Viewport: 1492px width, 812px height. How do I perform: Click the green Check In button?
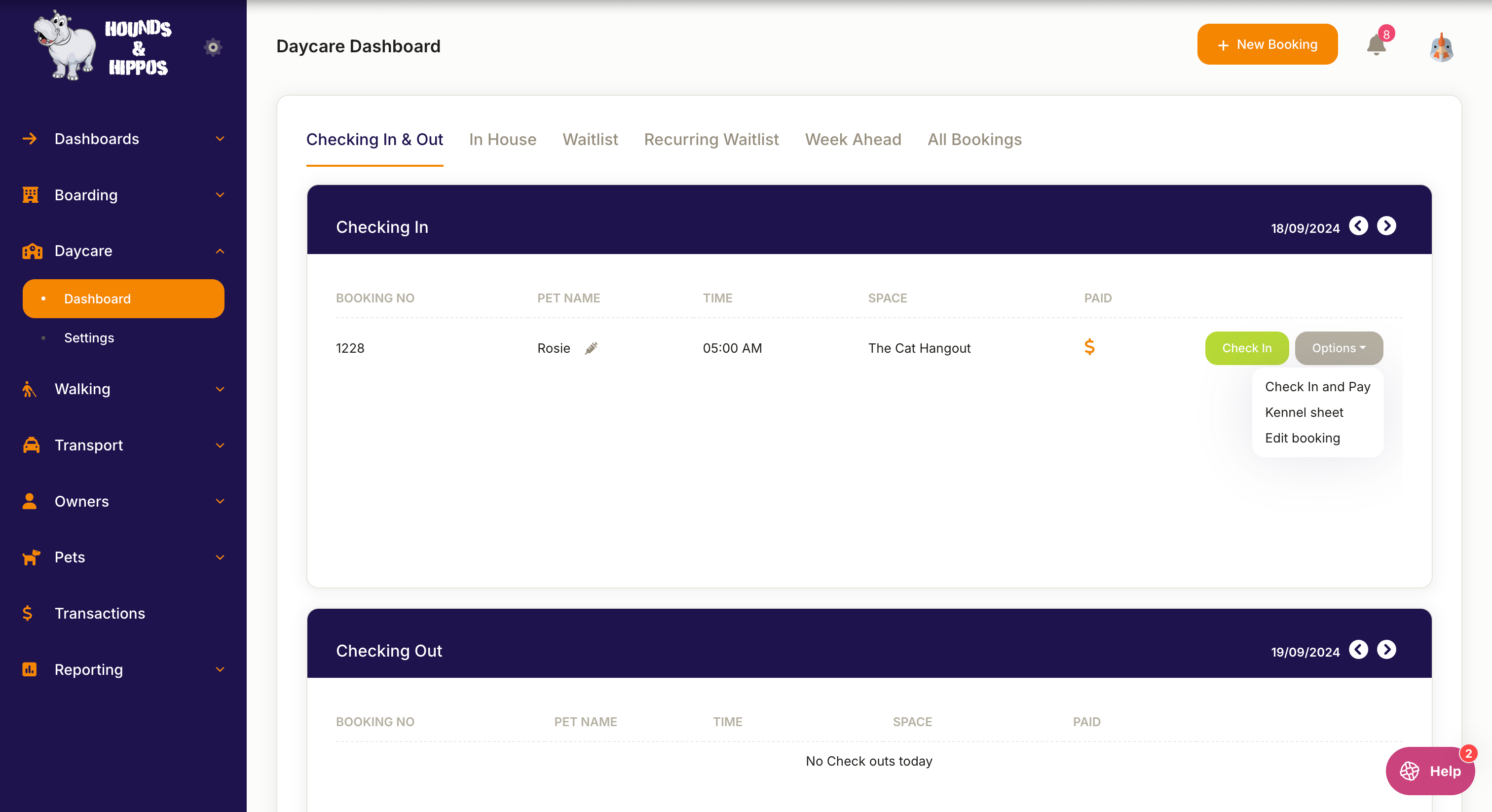pyautogui.click(x=1247, y=348)
